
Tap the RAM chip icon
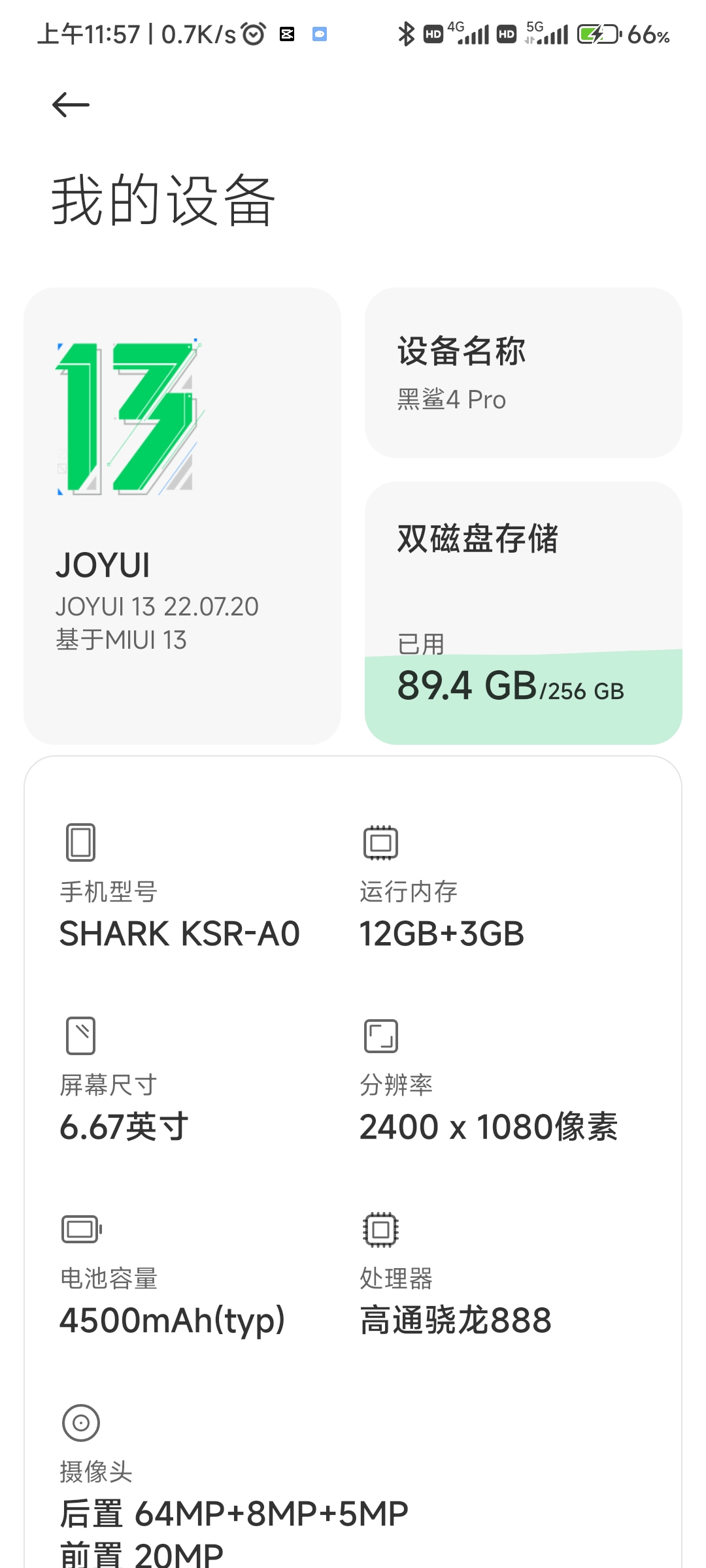[x=380, y=842]
